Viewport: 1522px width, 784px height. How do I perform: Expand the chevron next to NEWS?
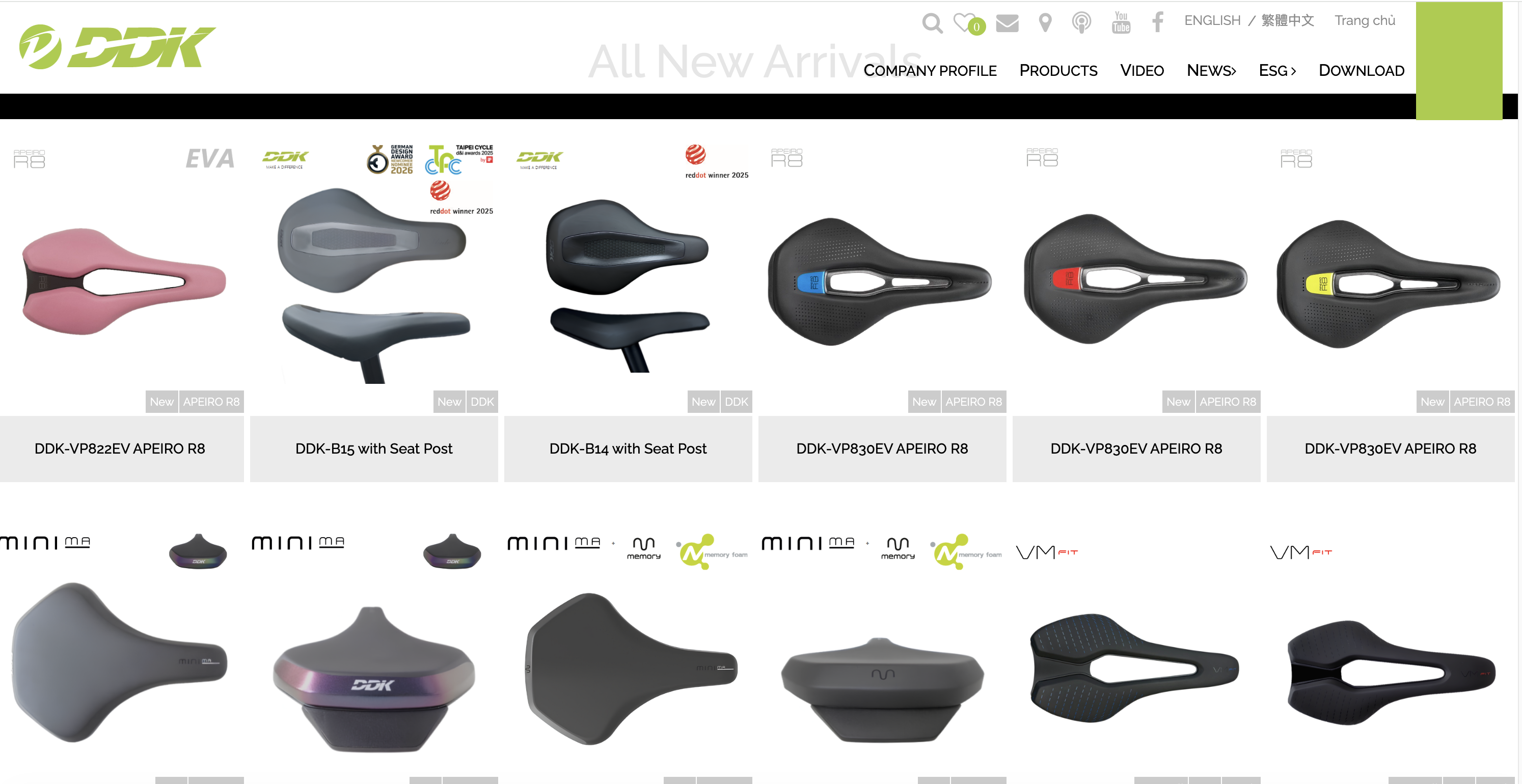pyautogui.click(x=1233, y=71)
